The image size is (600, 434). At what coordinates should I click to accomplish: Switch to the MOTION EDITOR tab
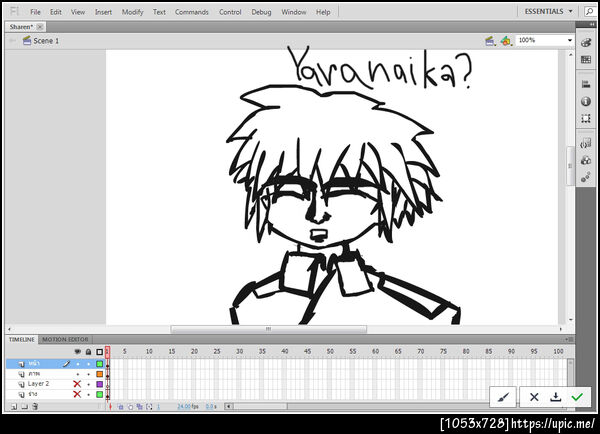point(65,339)
